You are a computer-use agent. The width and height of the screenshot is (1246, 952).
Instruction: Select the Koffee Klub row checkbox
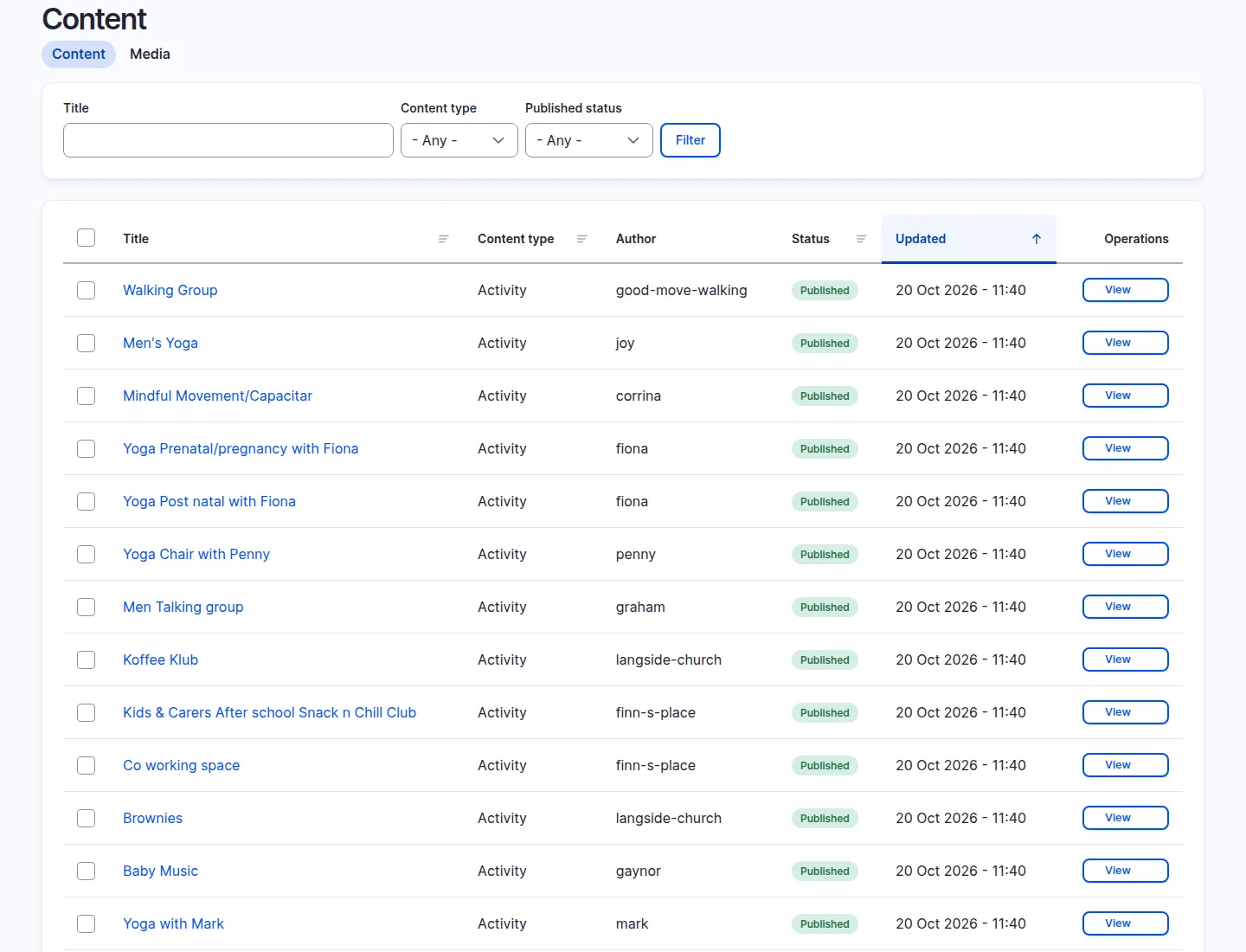[86, 660]
